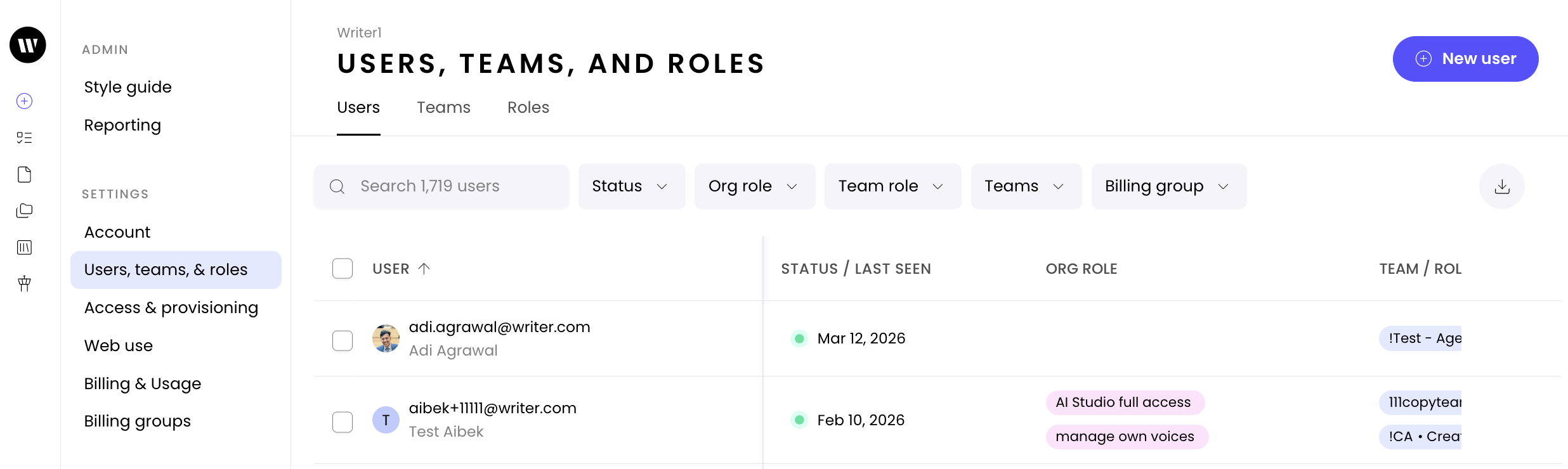Switch to the Roles tab

528,108
